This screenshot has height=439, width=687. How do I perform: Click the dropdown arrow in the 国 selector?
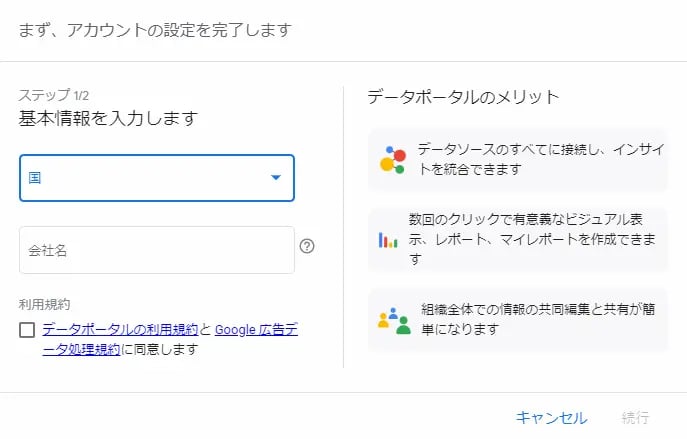276,178
